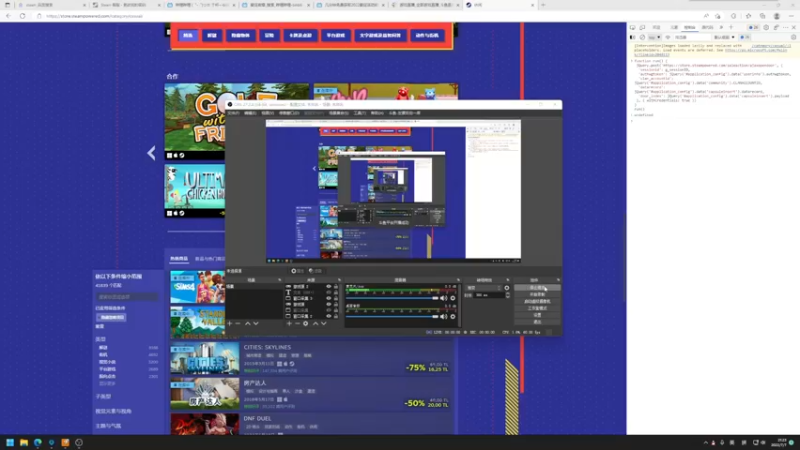The width and height of the screenshot is (800, 450).
Task: Open console settings gear in DevTools console toolbar
Action: click(x=793, y=37)
